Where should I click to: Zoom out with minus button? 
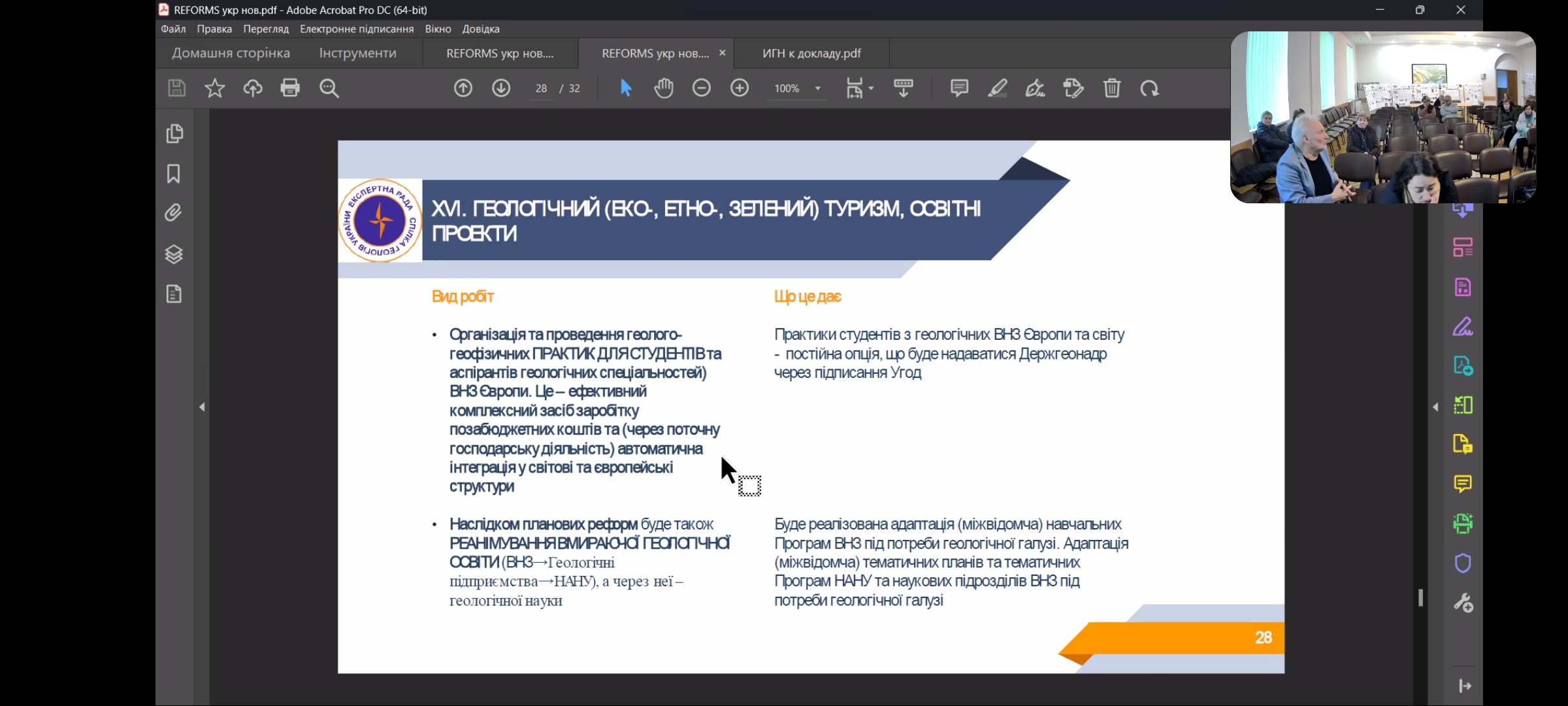click(701, 88)
